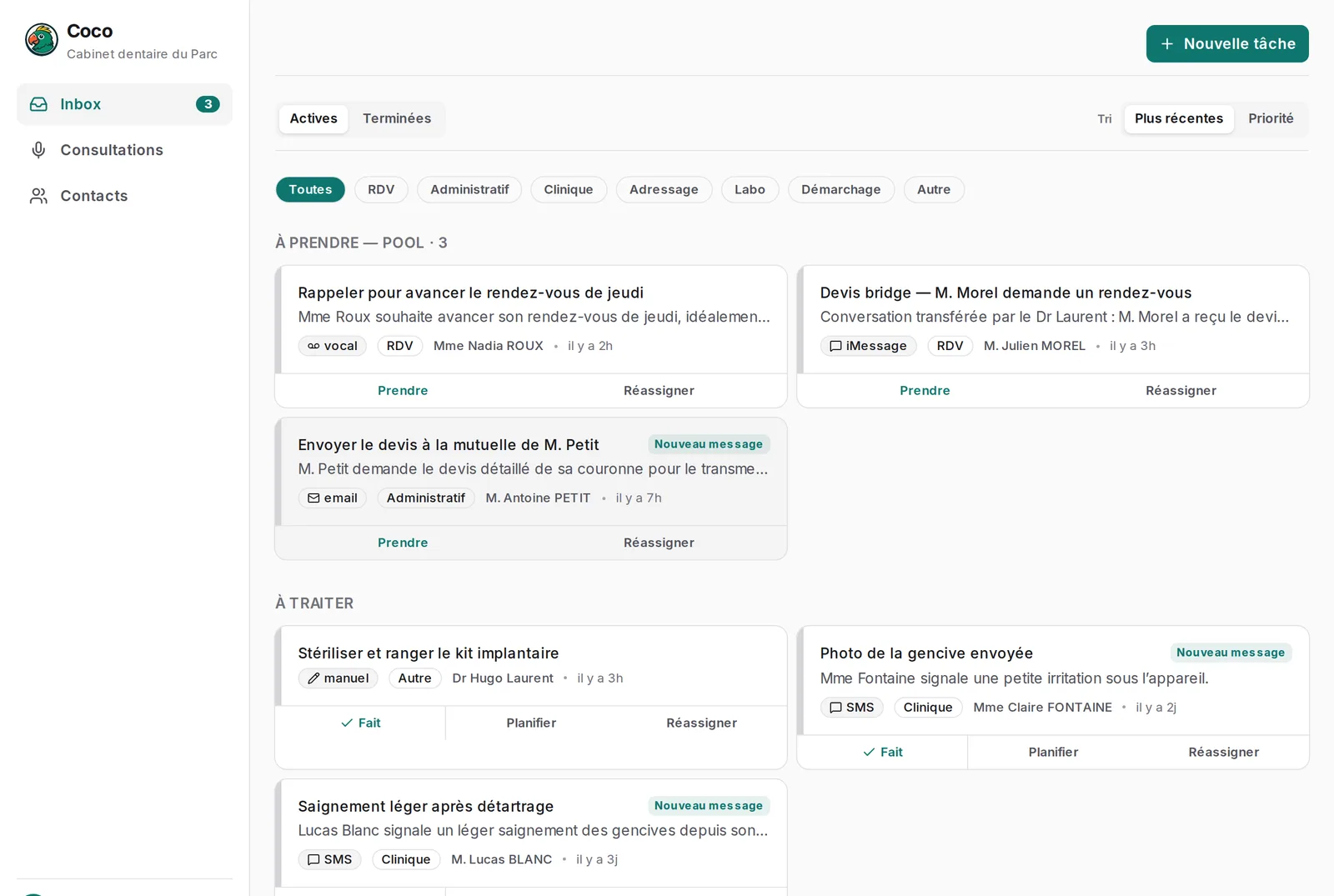The width and height of the screenshot is (1334, 896).
Task: Click the Consultations microphone icon
Action: (38, 150)
